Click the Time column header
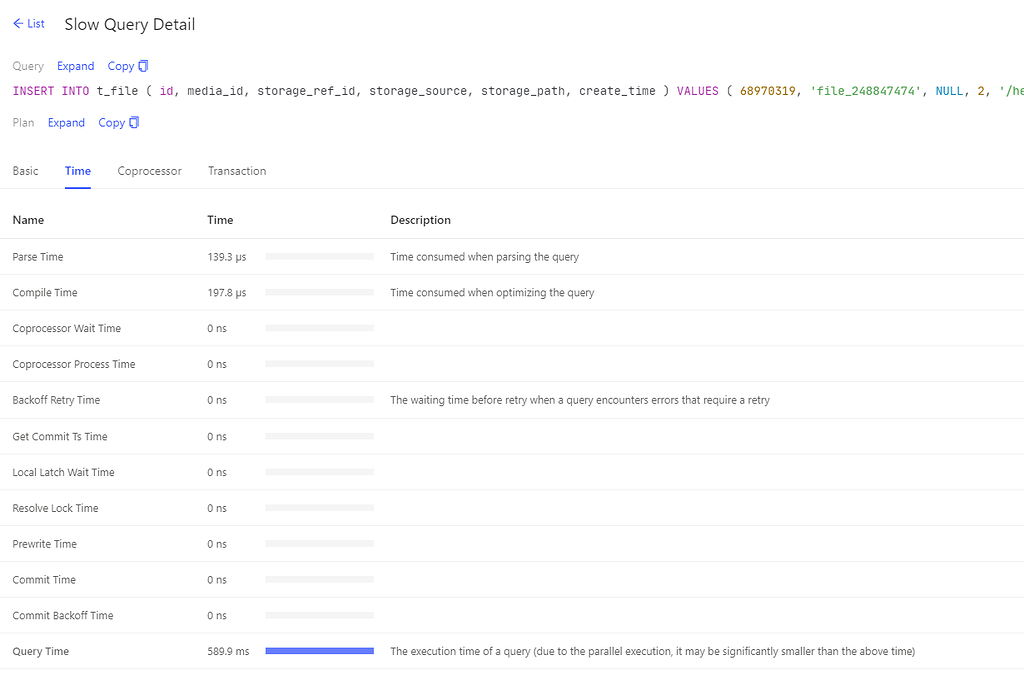The height and width of the screenshot is (695, 1024). click(x=220, y=220)
